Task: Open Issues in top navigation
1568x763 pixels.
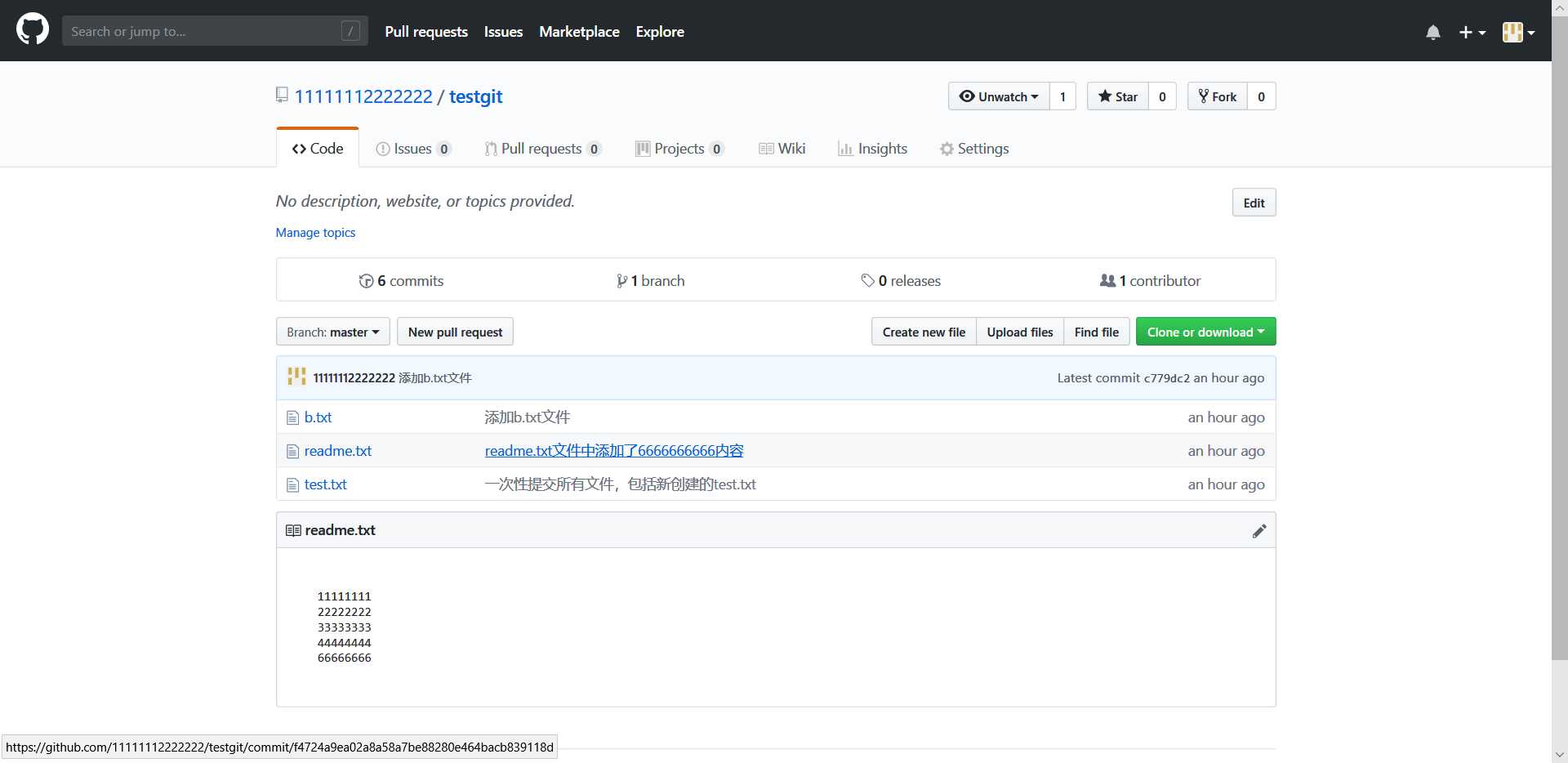Action: pyautogui.click(x=503, y=32)
